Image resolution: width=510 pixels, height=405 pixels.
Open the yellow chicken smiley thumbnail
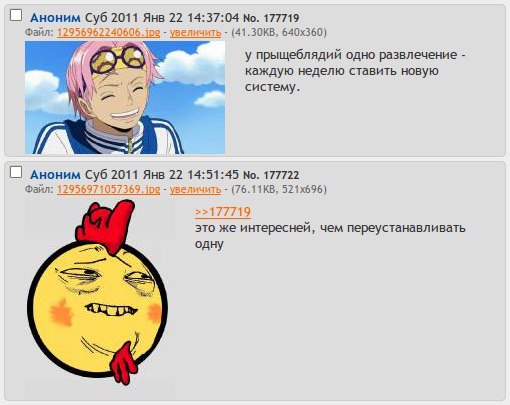pos(99,298)
